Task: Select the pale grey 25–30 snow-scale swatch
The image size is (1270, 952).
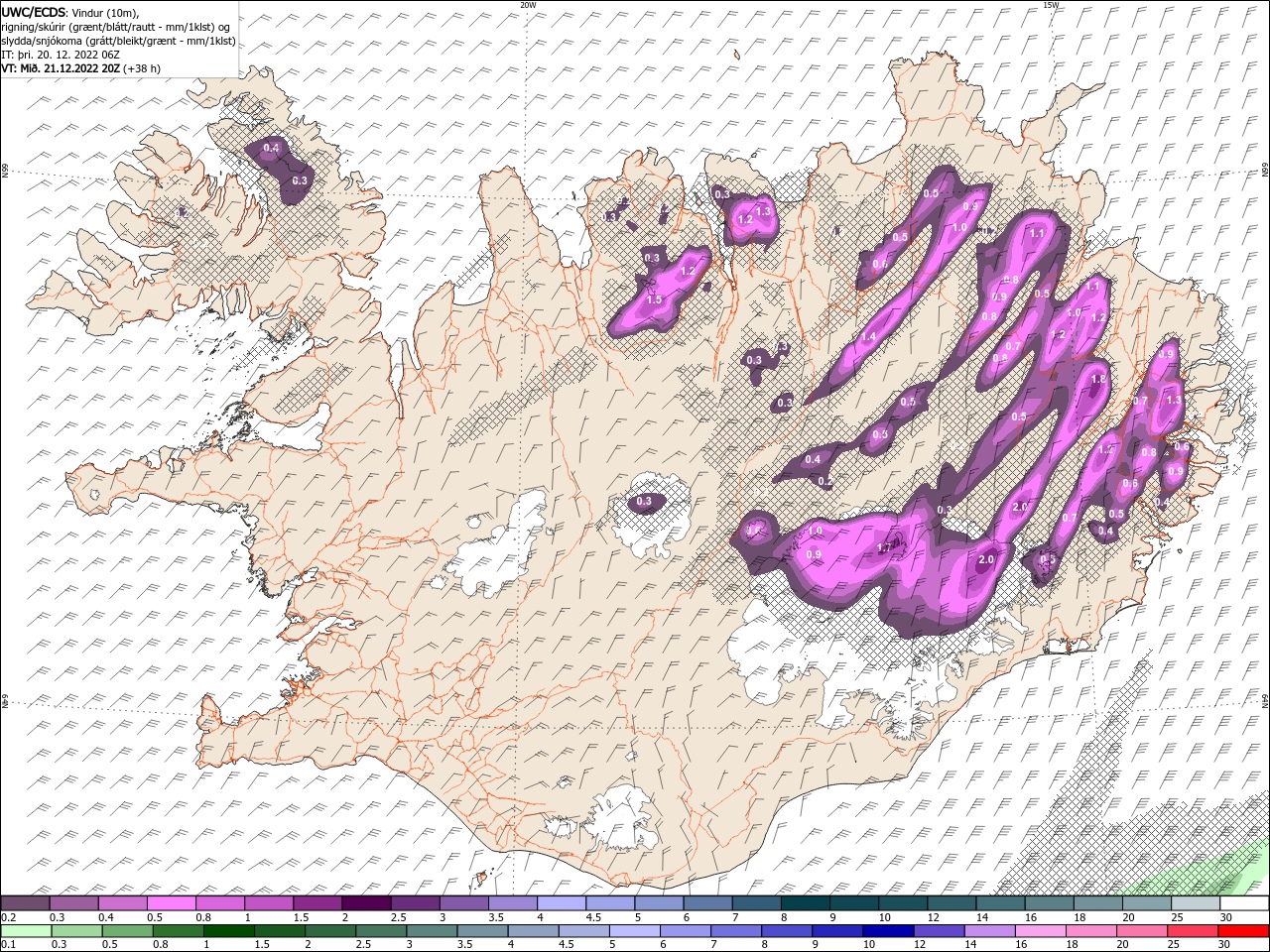Action: click(x=1196, y=902)
